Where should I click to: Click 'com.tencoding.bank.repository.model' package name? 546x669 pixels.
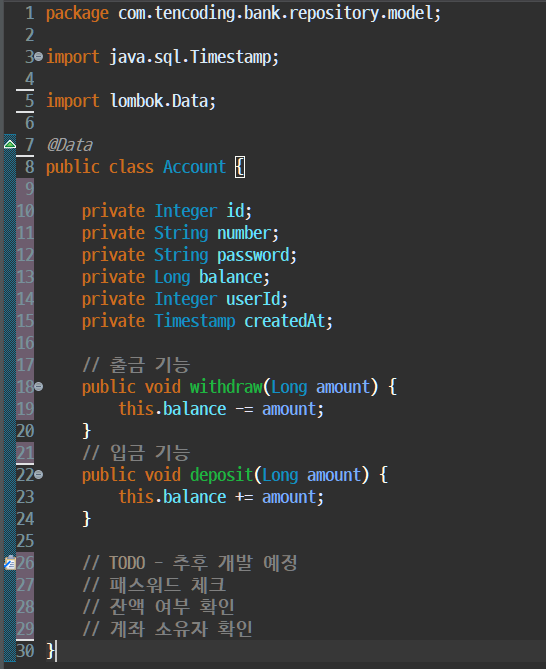pyautogui.click(x=276, y=13)
